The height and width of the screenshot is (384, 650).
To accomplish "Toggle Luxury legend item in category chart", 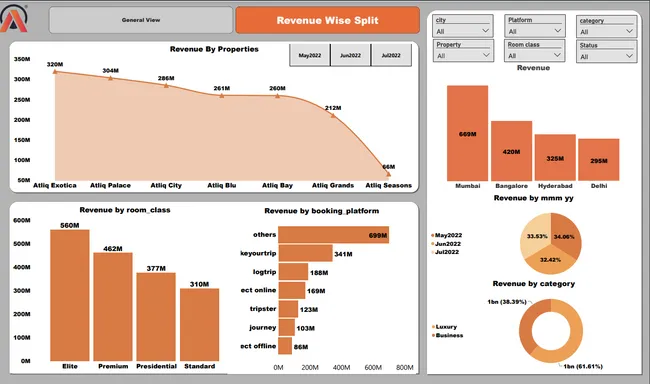I will point(444,327).
